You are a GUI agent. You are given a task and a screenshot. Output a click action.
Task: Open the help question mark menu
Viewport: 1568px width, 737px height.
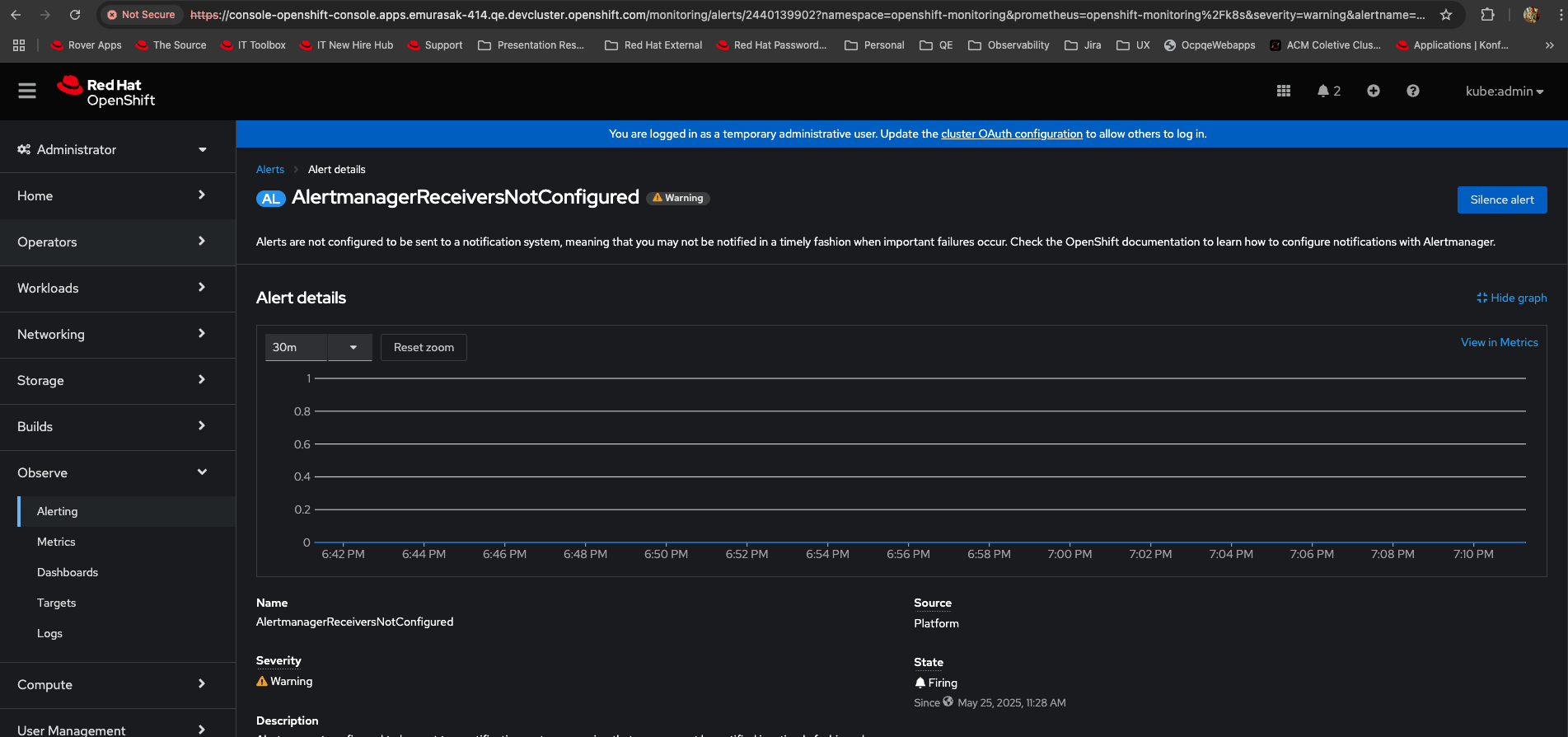(x=1412, y=92)
